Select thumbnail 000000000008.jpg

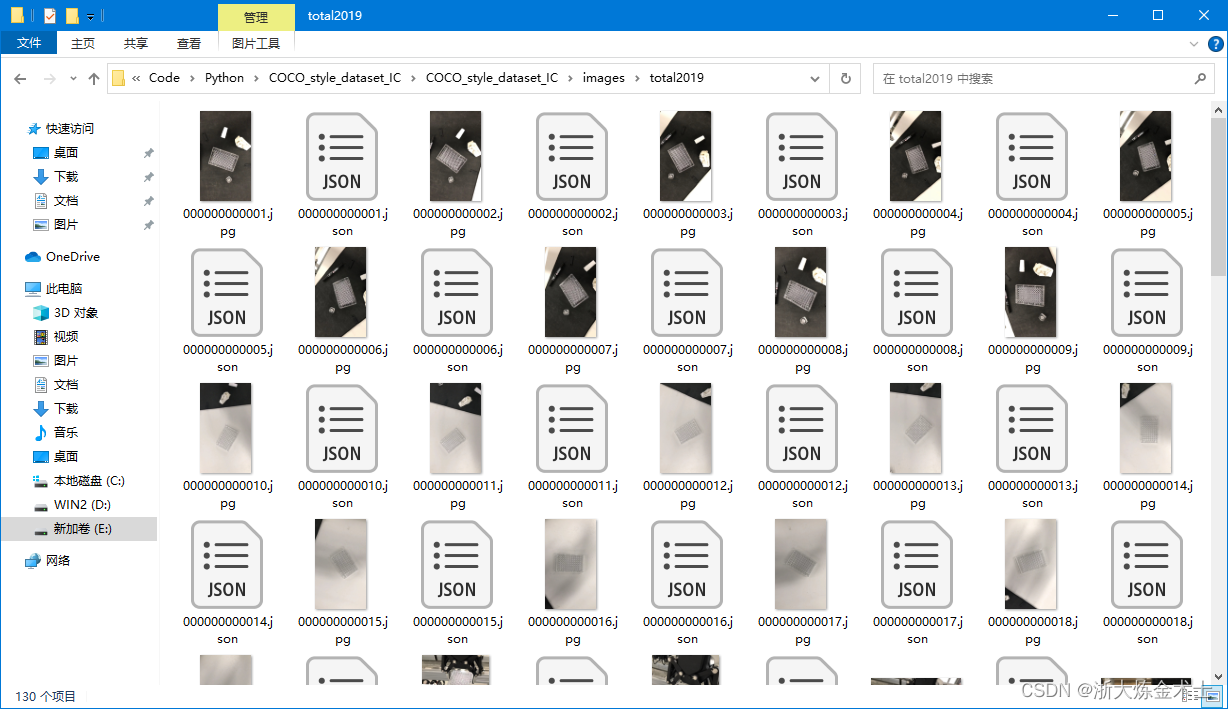pyautogui.click(x=801, y=292)
